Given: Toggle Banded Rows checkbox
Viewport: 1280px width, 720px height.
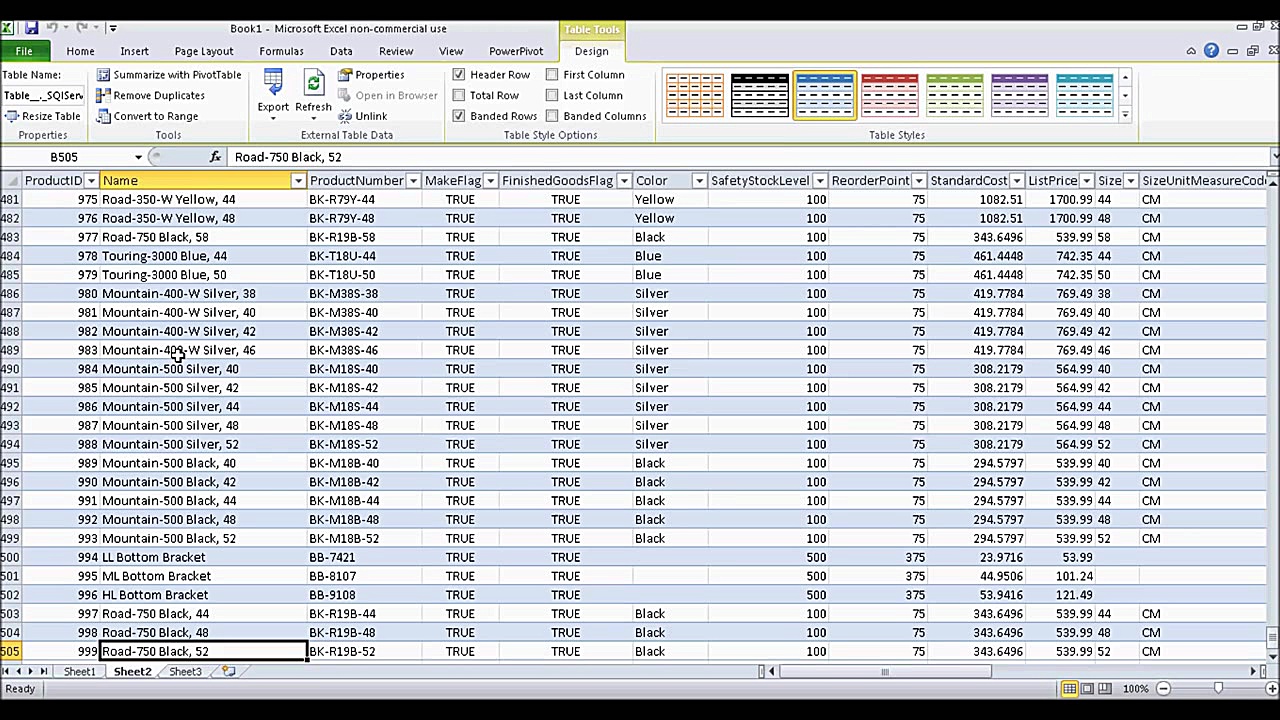Looking at the screenshot, I should [x=459, y=116].
